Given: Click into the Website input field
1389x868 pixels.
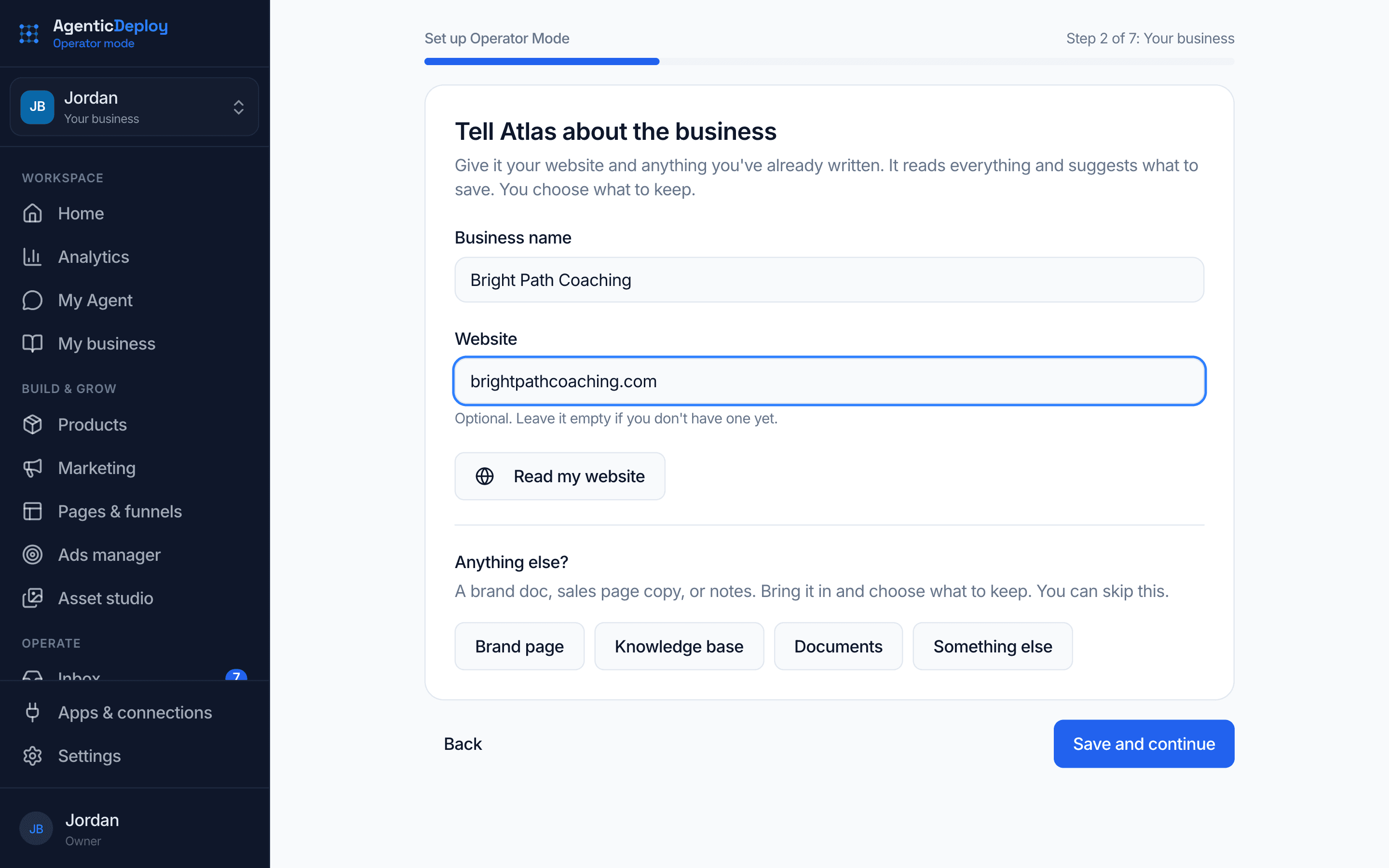Looking at the screenshot, I should pyautogui.click(x=830, y=381).
